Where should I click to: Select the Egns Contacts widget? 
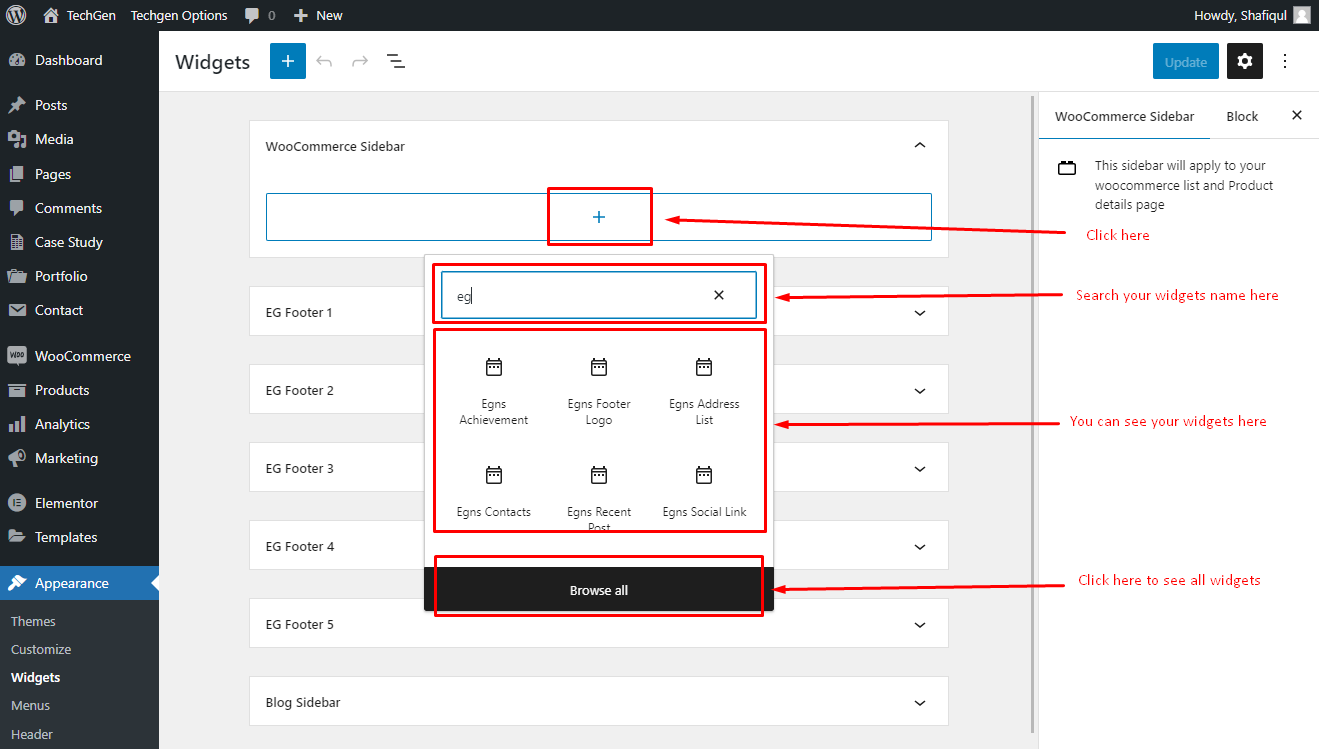click(493, 492)
